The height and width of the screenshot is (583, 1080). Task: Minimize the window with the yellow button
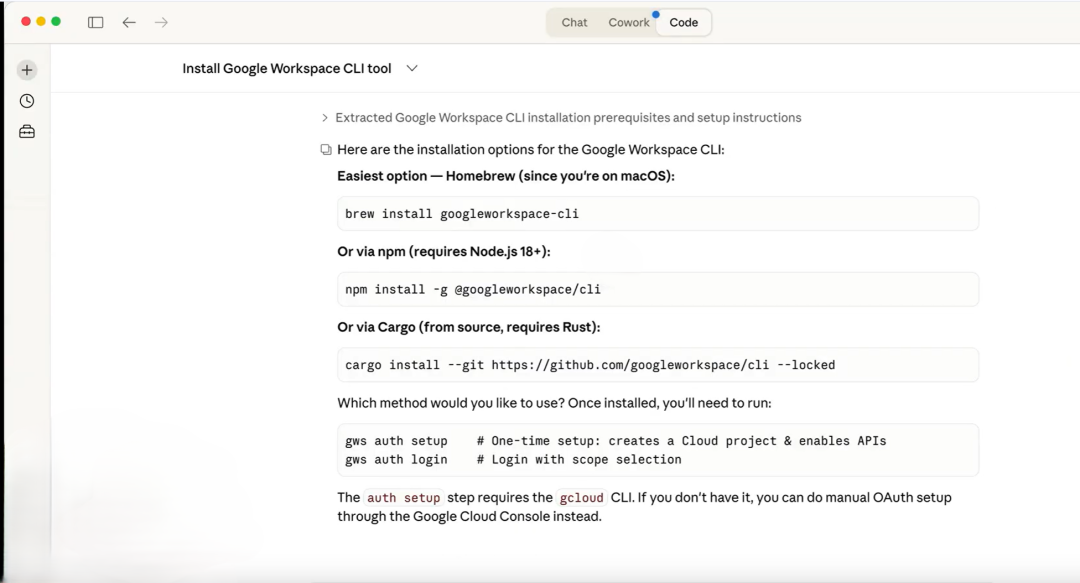click(x=41, y=21)
